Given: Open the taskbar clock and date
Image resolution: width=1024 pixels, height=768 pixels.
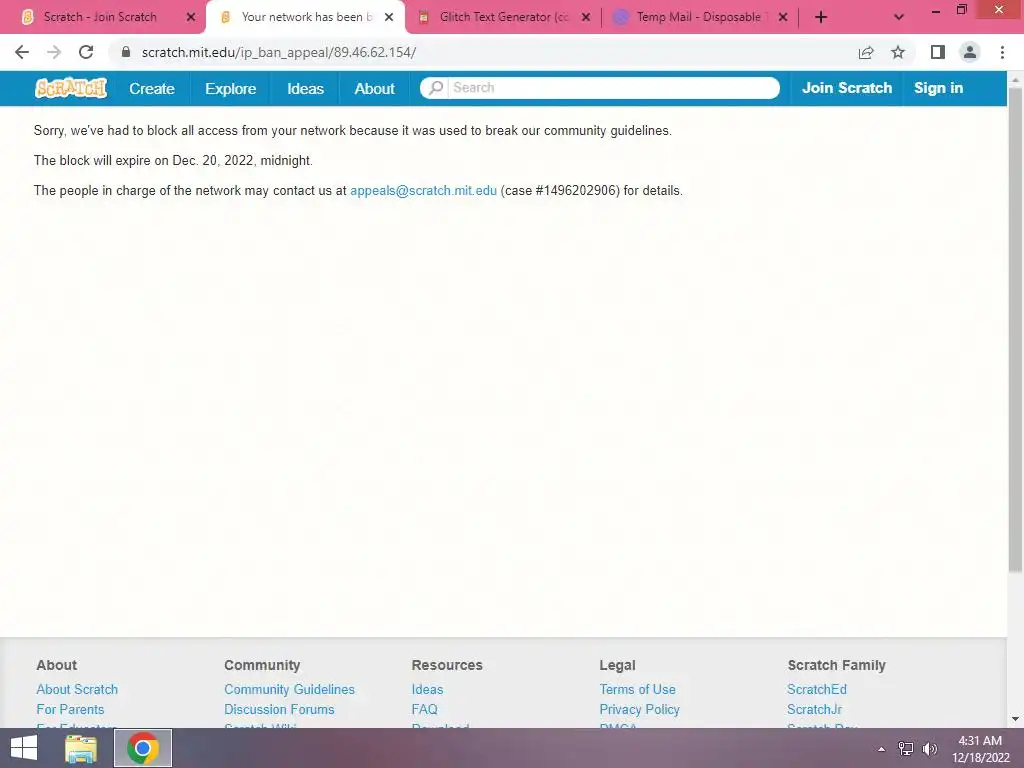Looking at the screenshot, I should (x=980, y=749).
